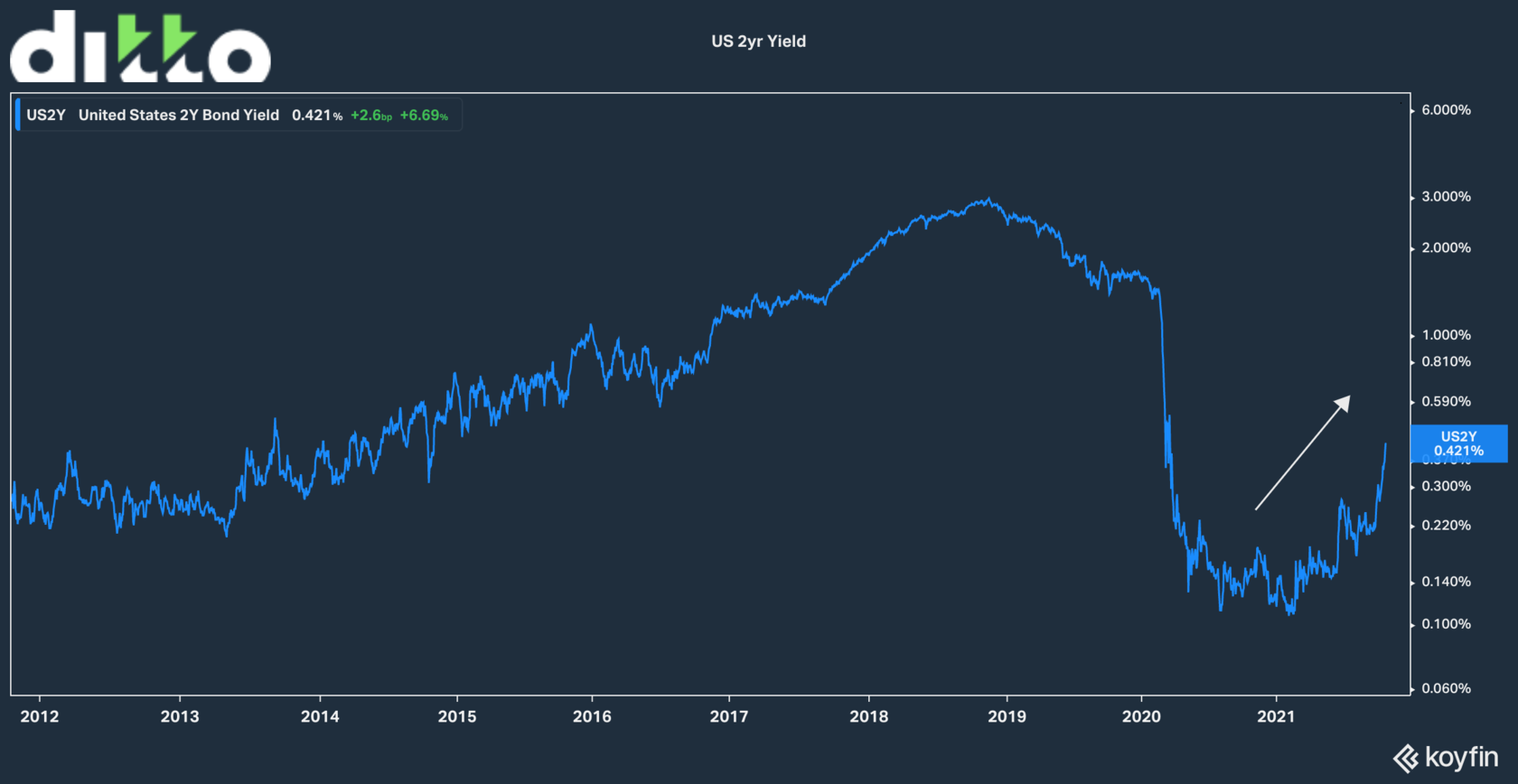Click the 0.590% y-axis label

pos(1446,401)
